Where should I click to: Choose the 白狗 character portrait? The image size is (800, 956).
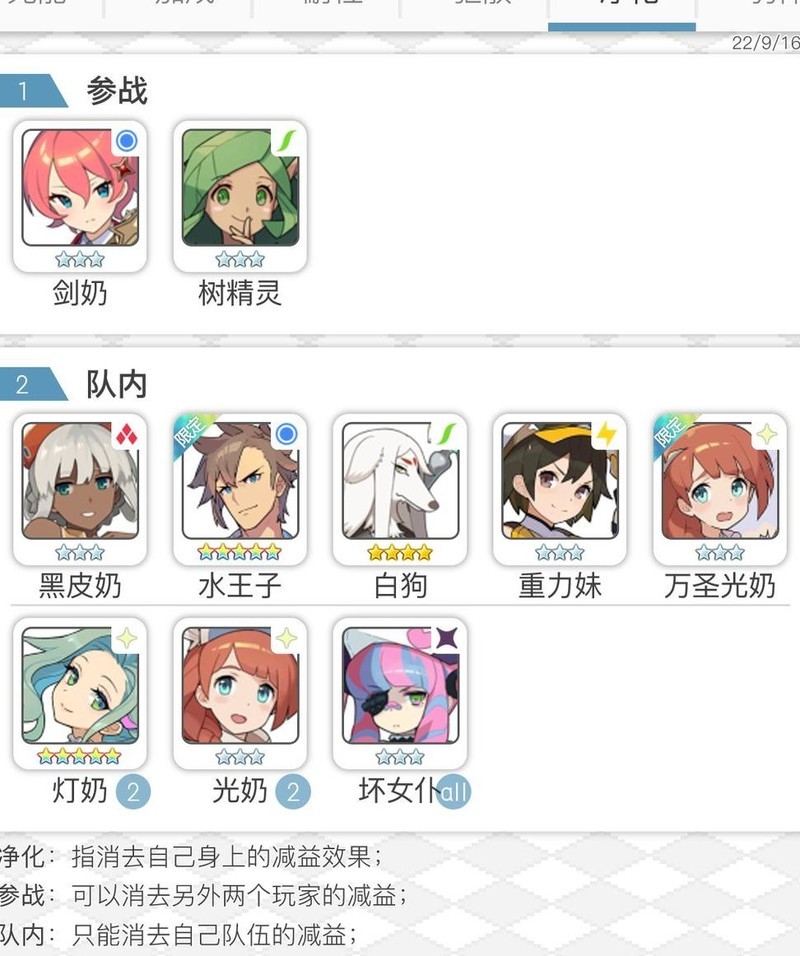pos(400,490)
